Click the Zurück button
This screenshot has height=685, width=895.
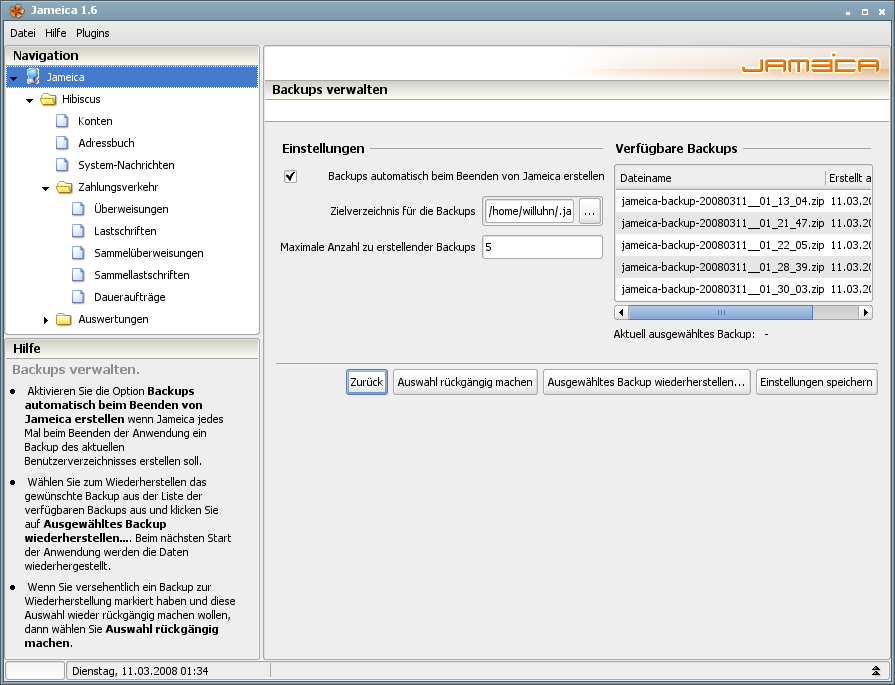(366, 382)
